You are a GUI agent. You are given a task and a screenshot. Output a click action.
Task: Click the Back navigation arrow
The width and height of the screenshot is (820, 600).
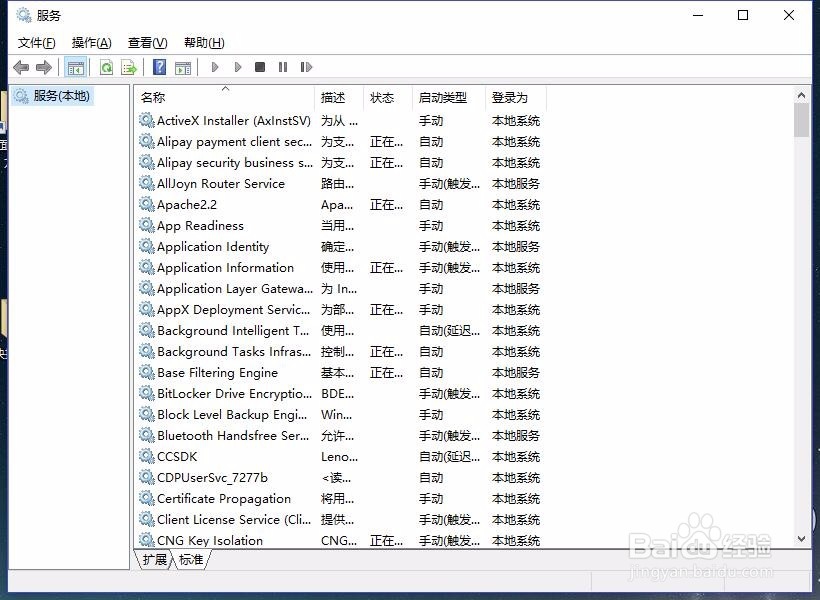click(20, 67)
